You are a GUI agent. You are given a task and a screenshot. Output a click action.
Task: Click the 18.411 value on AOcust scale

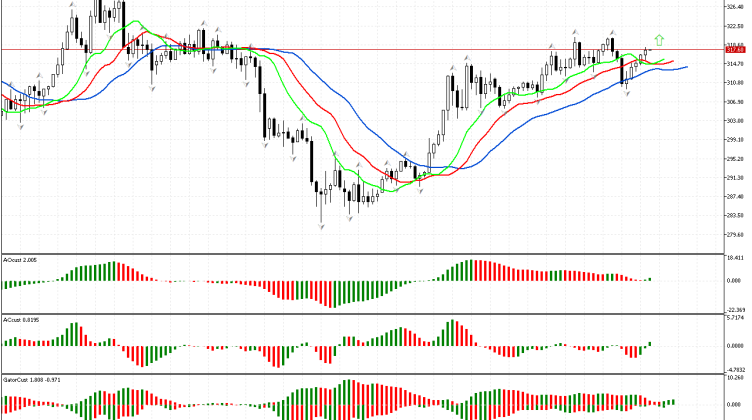735,257
